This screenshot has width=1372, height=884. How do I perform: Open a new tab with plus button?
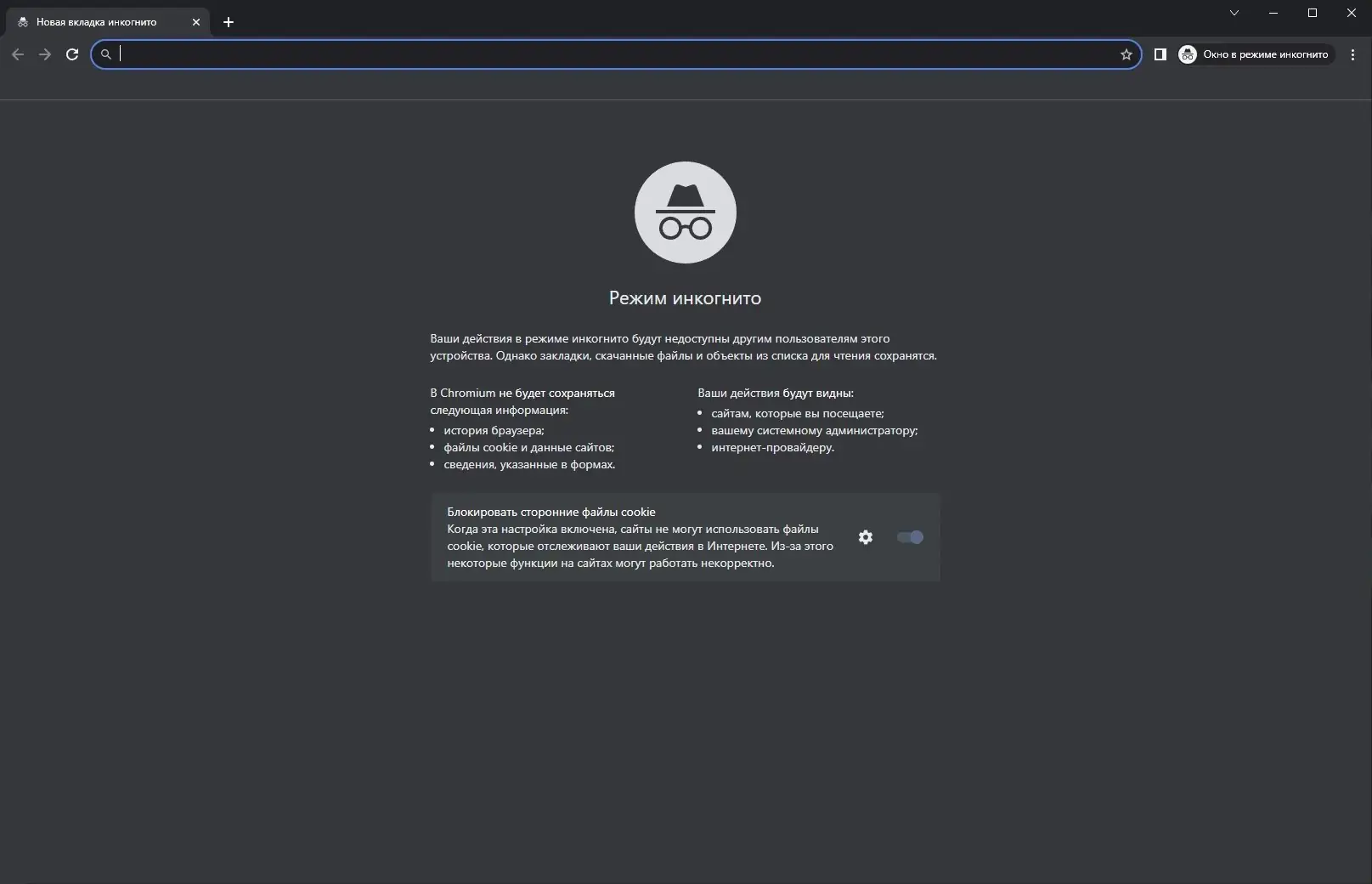(x=228, y=22)
